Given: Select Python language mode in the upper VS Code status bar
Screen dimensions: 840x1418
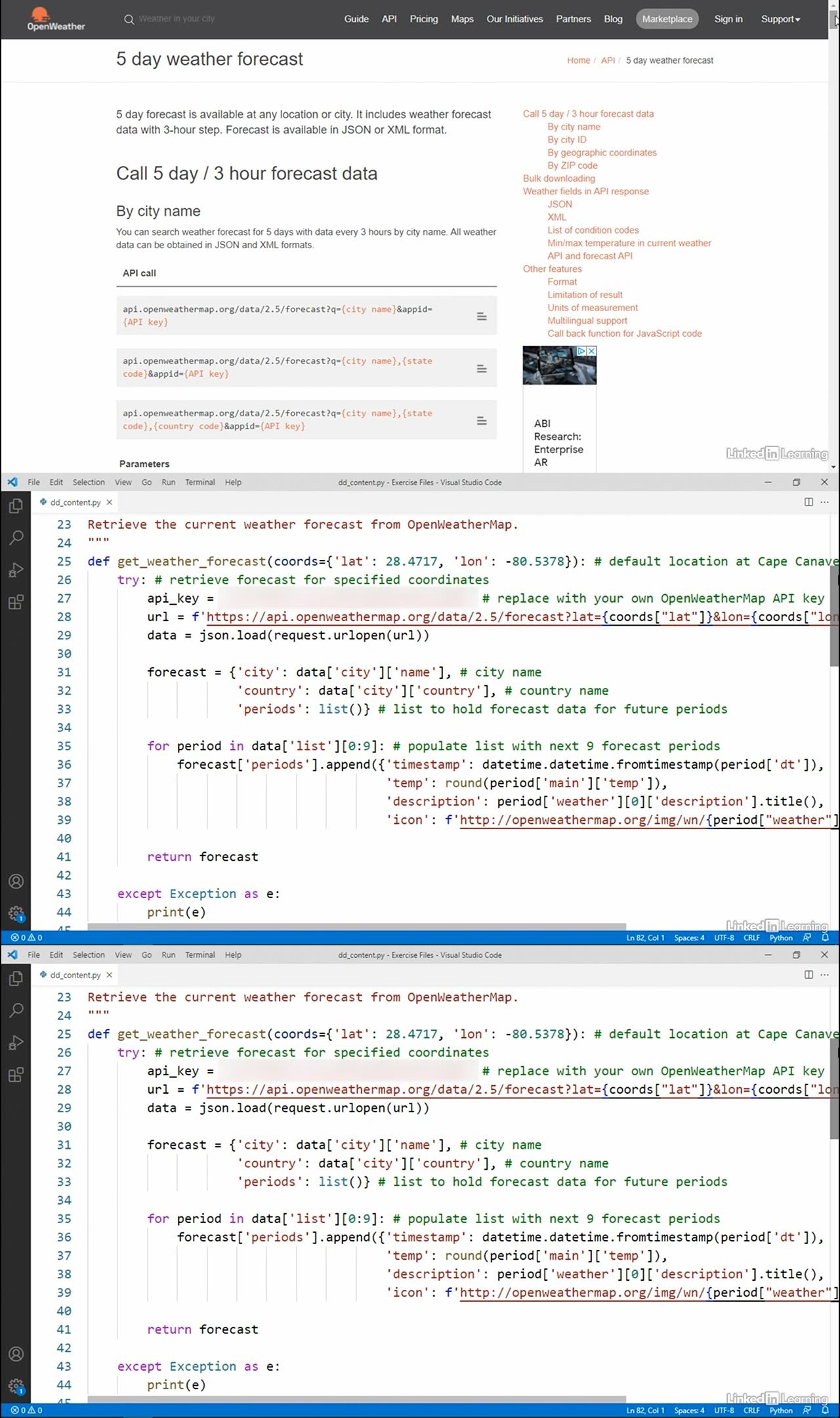Looking at the screenshot, I should click(781, 937).
